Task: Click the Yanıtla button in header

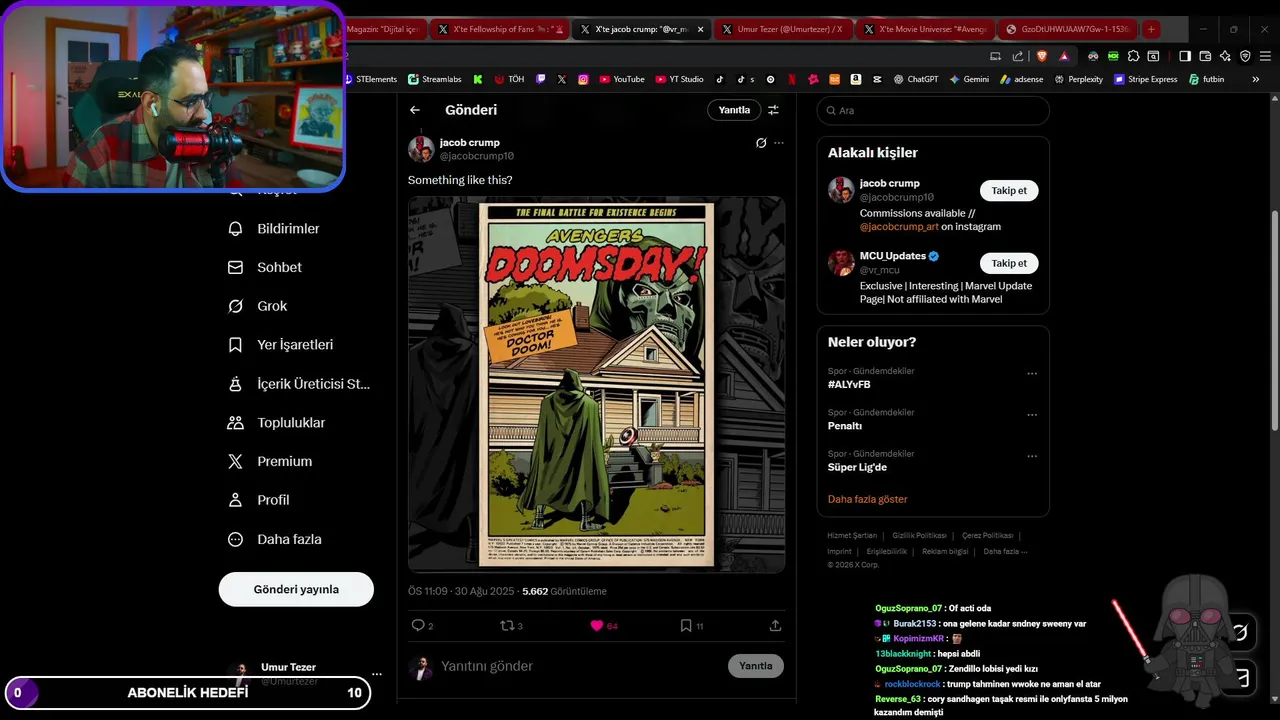Action: point(734,110)
